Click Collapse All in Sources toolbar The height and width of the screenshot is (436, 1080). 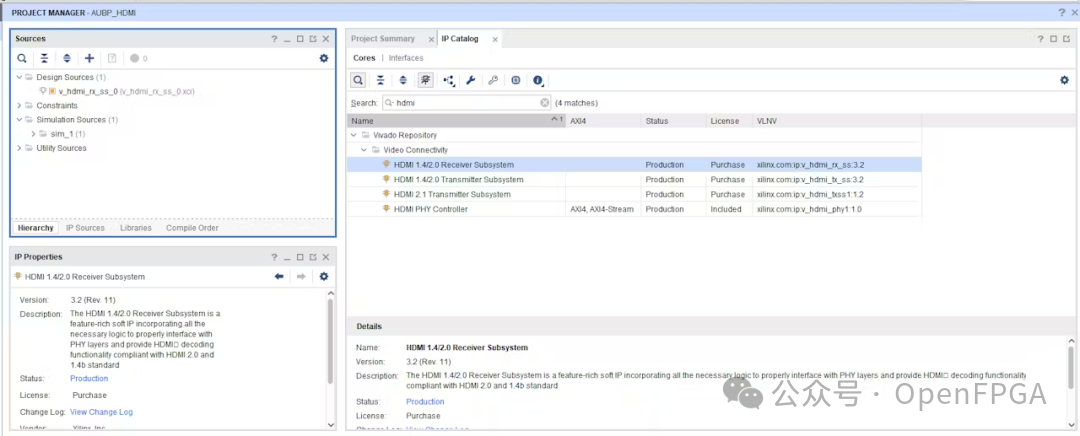coord(45,58)
